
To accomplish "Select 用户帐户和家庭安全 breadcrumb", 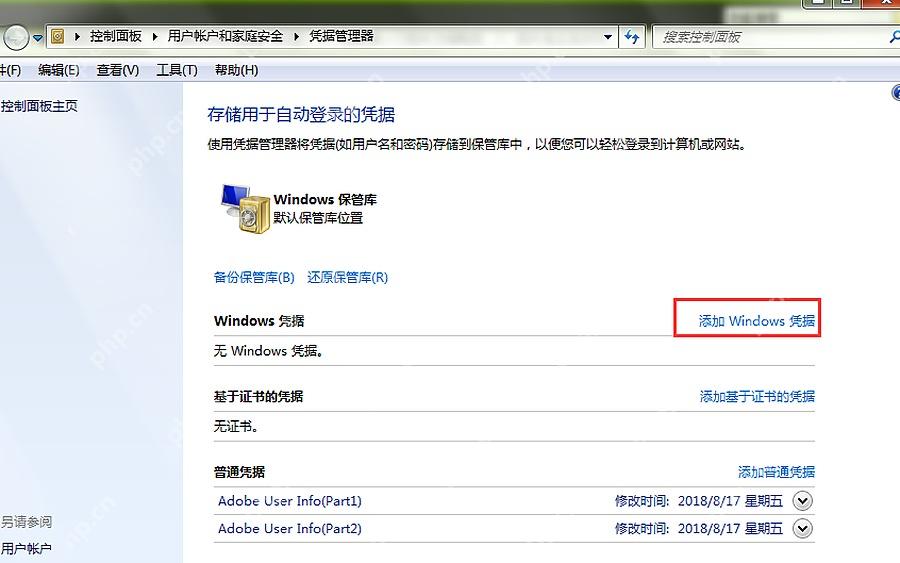I will 225,36.
